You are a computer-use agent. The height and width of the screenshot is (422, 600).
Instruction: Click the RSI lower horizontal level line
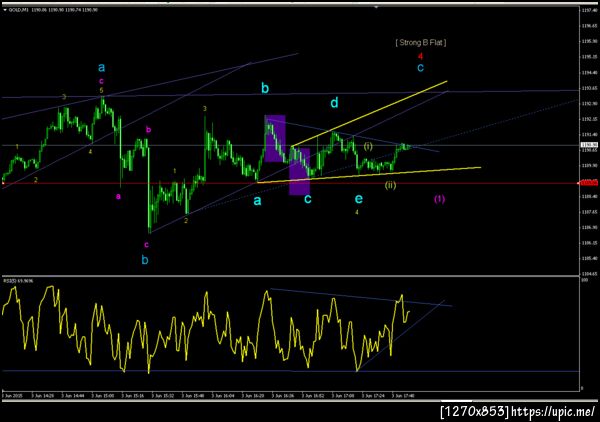click(x=291, y=371)
